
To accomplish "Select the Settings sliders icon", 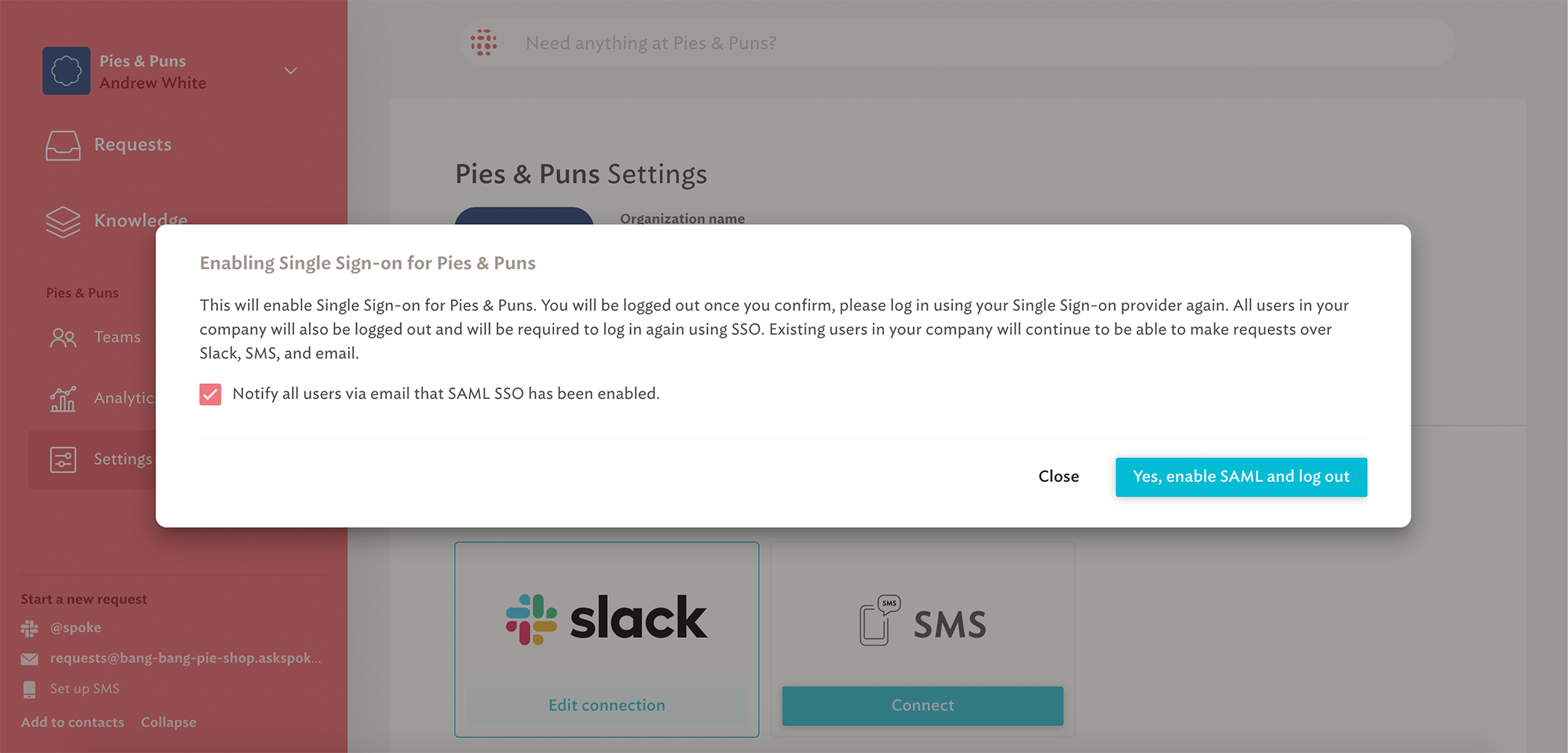I will click(x=63, y=459).
